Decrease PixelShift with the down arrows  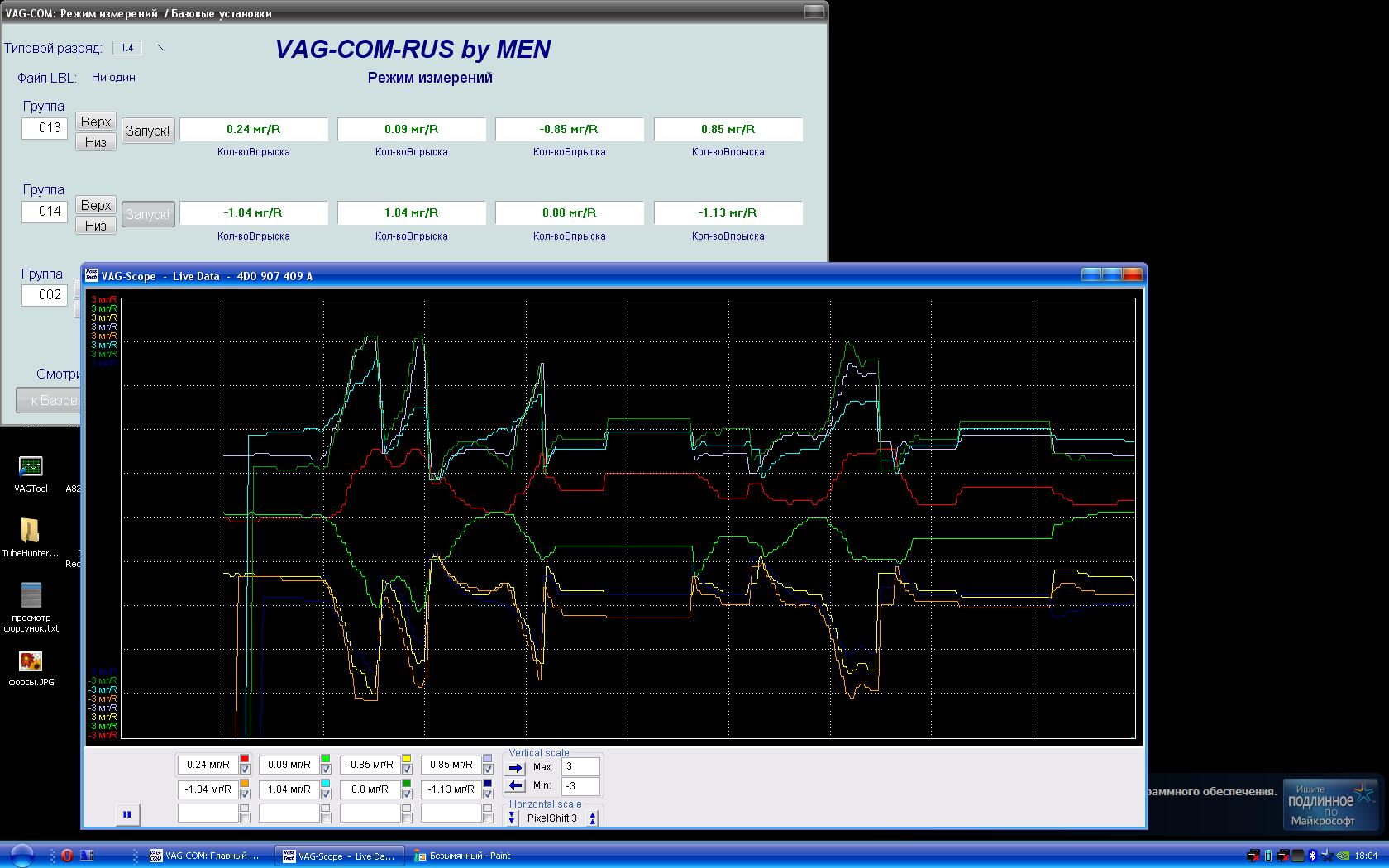512,818
